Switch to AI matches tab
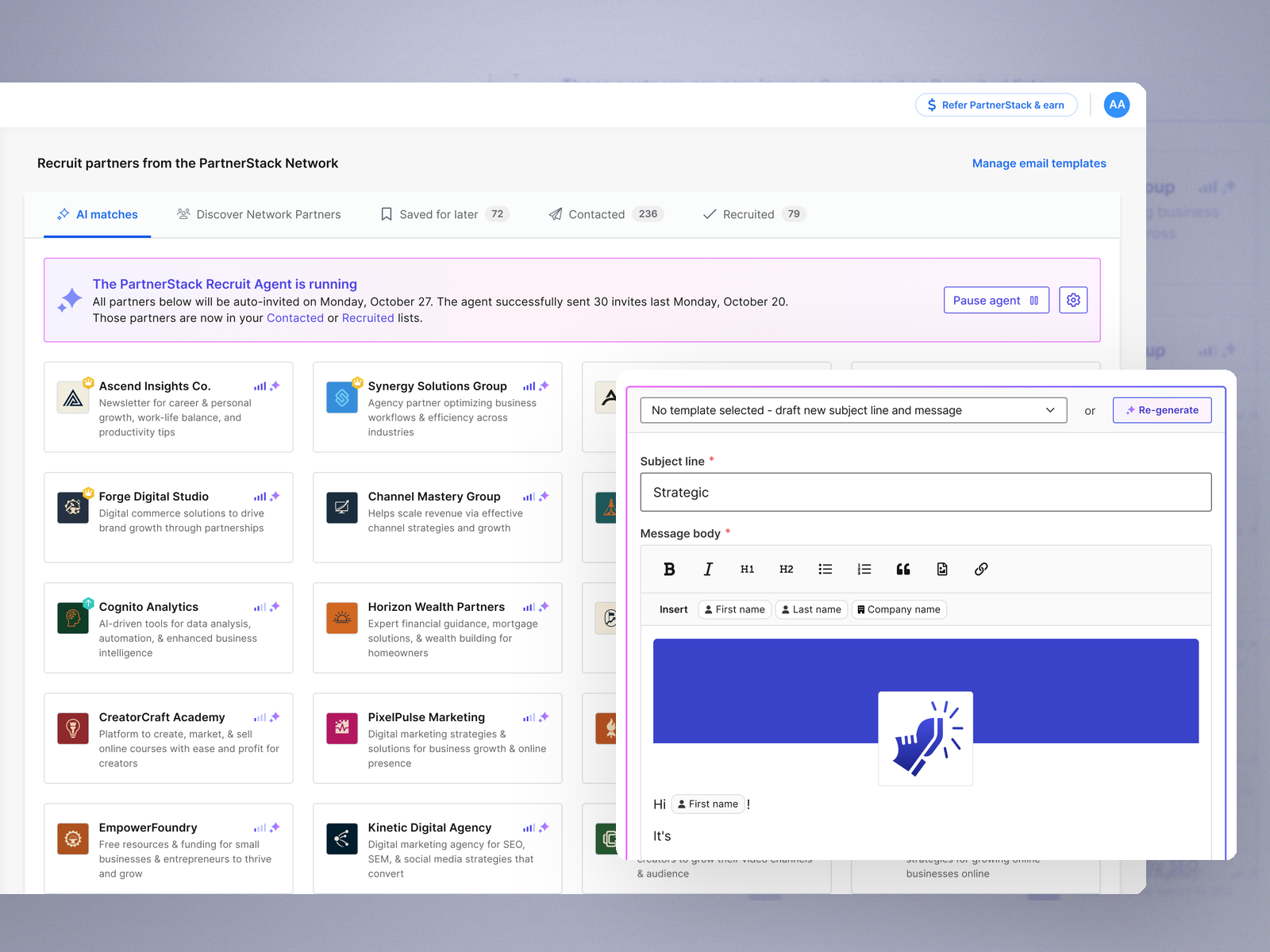The image size is (1270, 952). [97, 214]
